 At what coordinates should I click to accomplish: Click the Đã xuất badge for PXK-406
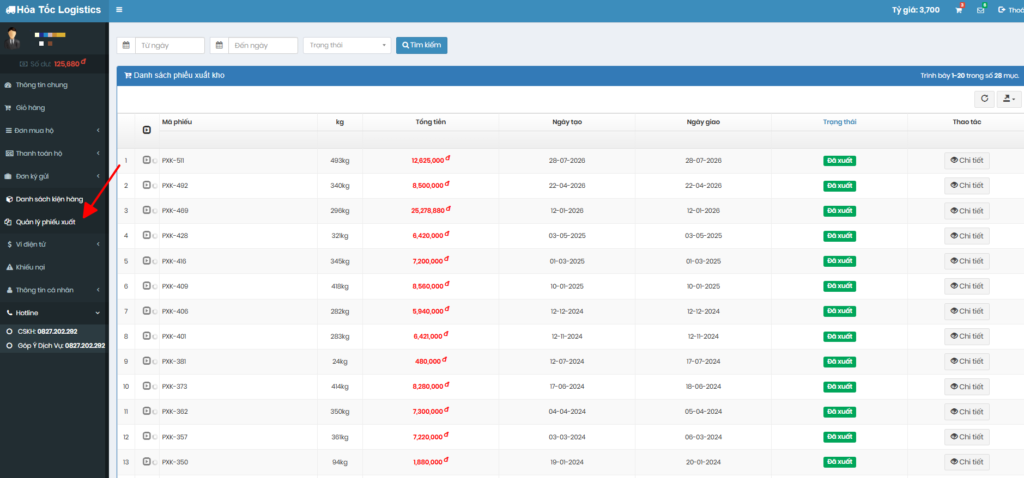839,311
